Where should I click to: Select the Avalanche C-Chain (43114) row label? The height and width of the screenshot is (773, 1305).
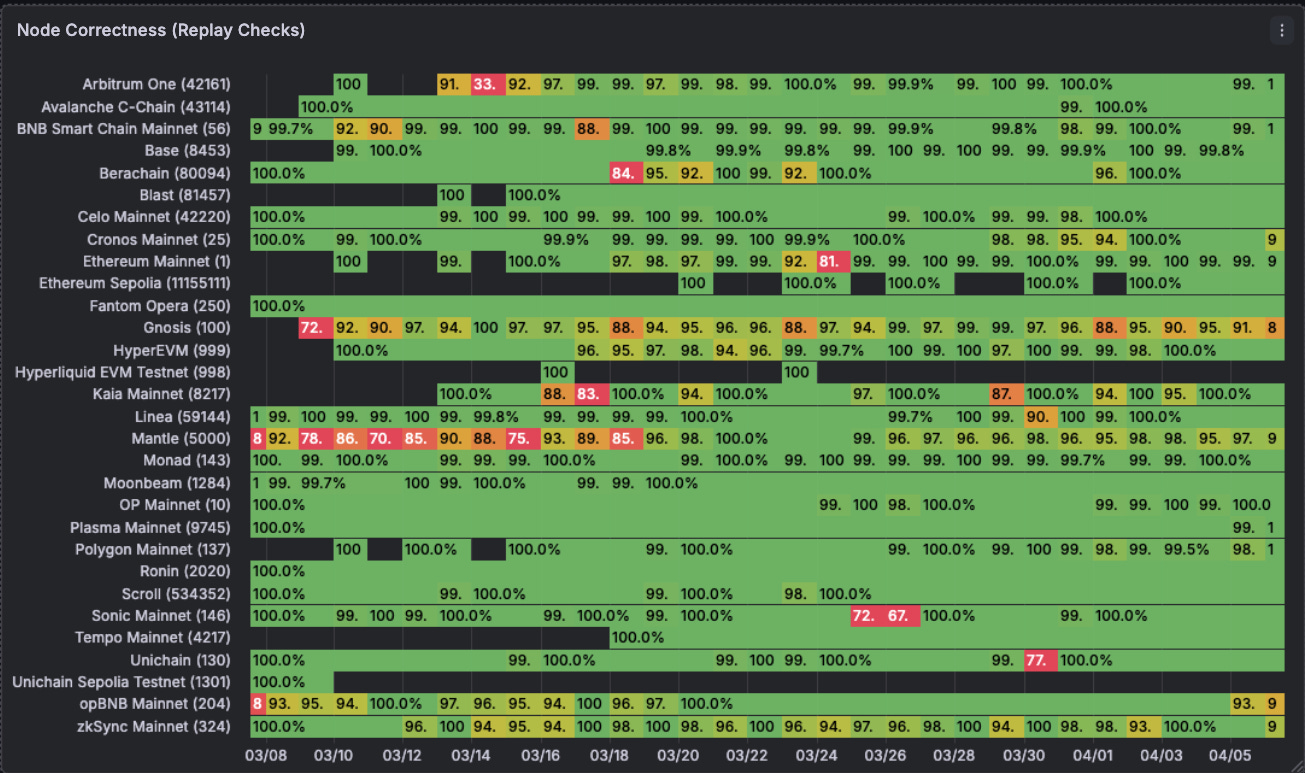coord(136,106)
